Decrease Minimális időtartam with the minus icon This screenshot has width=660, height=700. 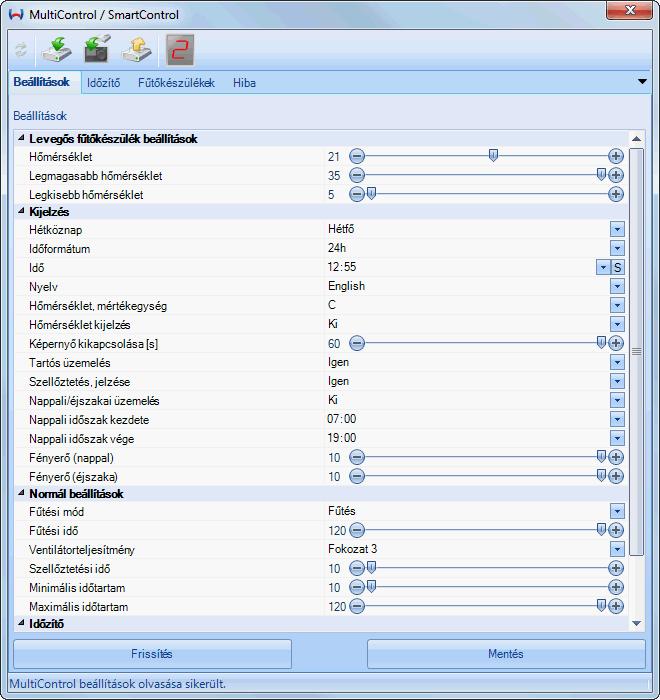(357, 587)
